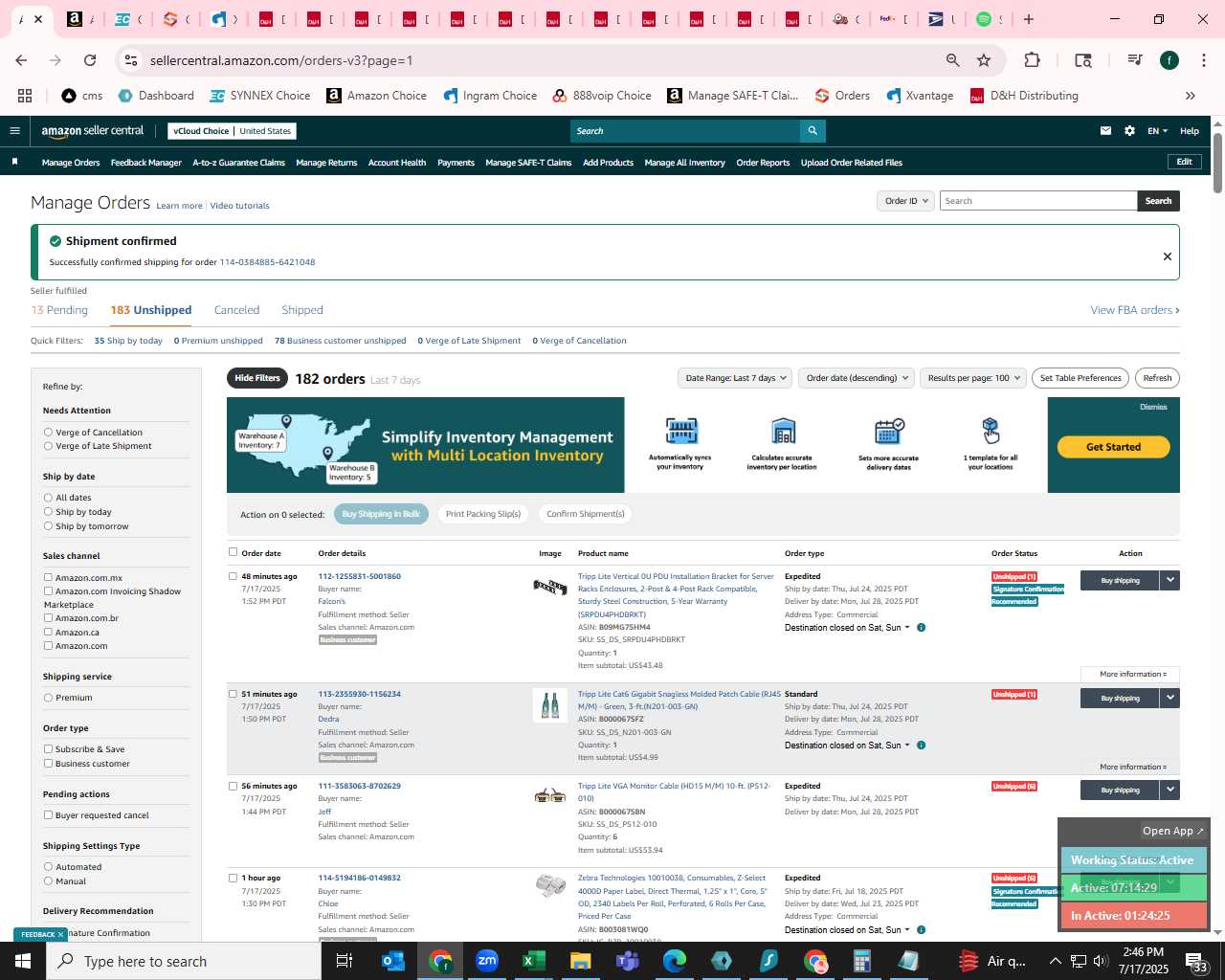Open Date Range Last 7 days dropdown
This screenshot has height=980, width=1225.
click(x=735, y=378)
